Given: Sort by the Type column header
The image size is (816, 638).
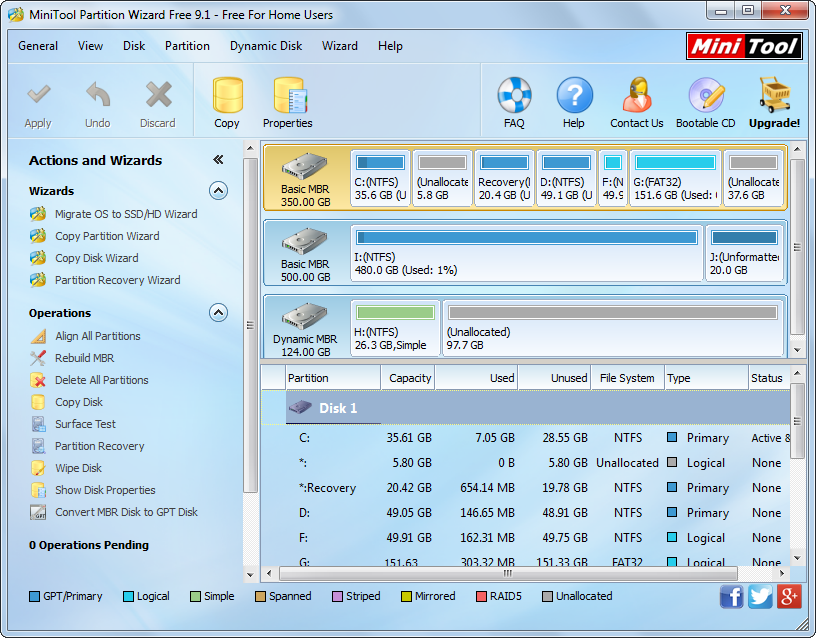Looking at the screenshot, I should coord(707,378).
